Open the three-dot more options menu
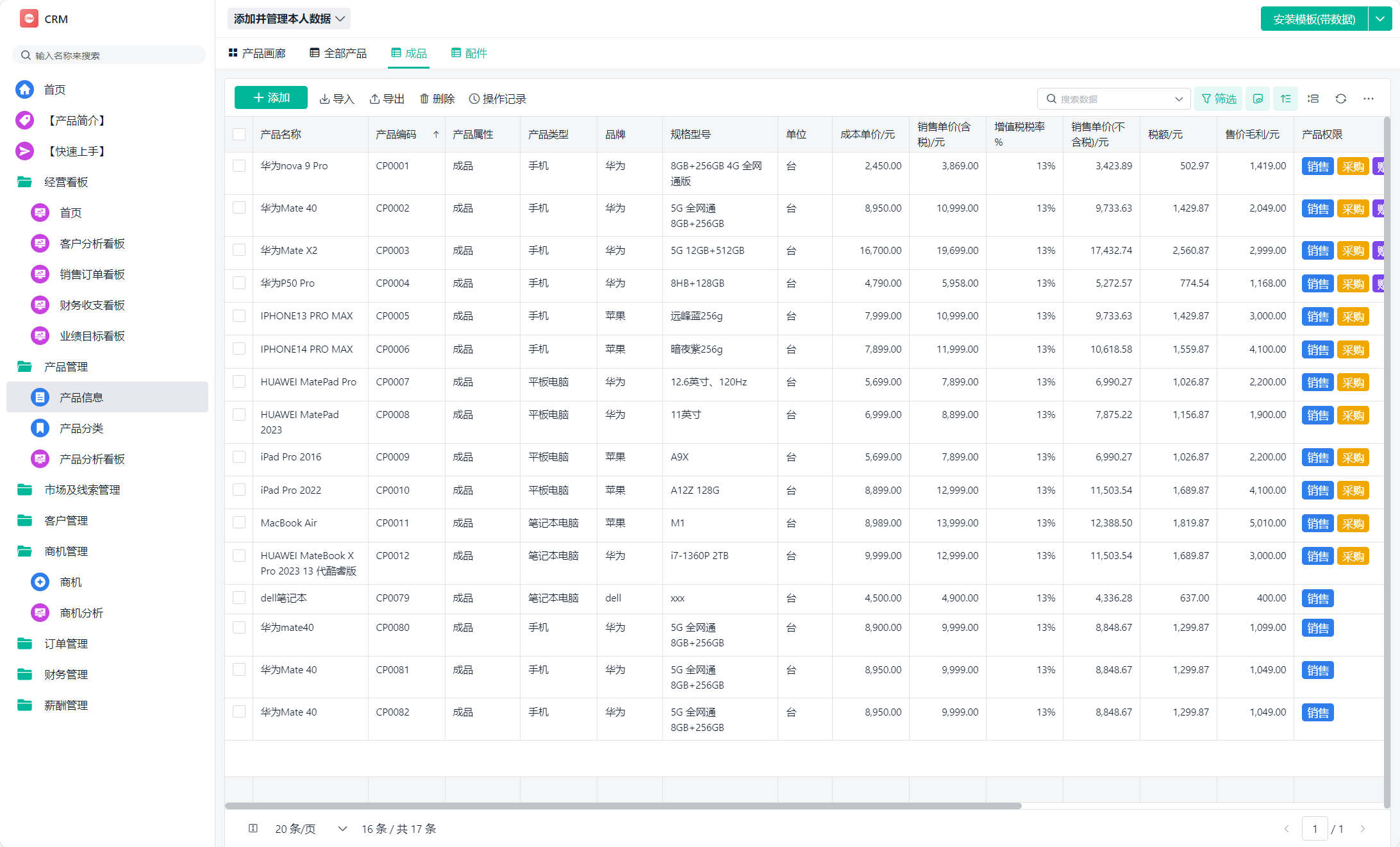The height and width of the screenshot is (847, 1400). [1368, 99]
